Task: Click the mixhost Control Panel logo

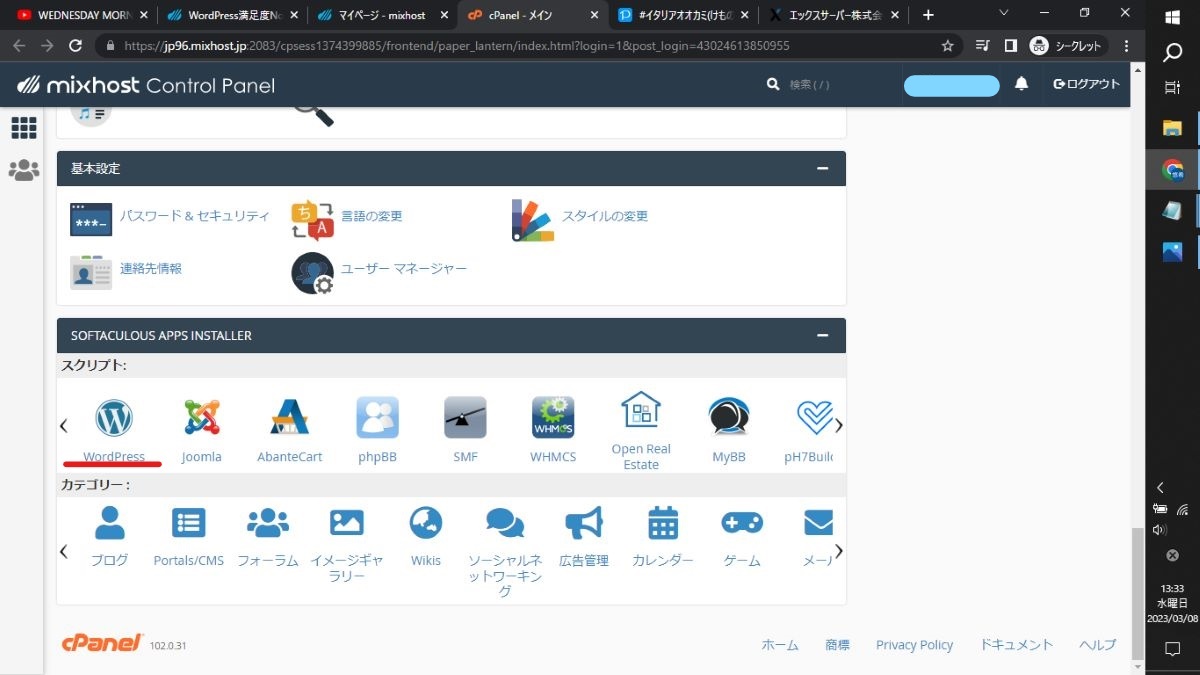Action: [146, 85]
